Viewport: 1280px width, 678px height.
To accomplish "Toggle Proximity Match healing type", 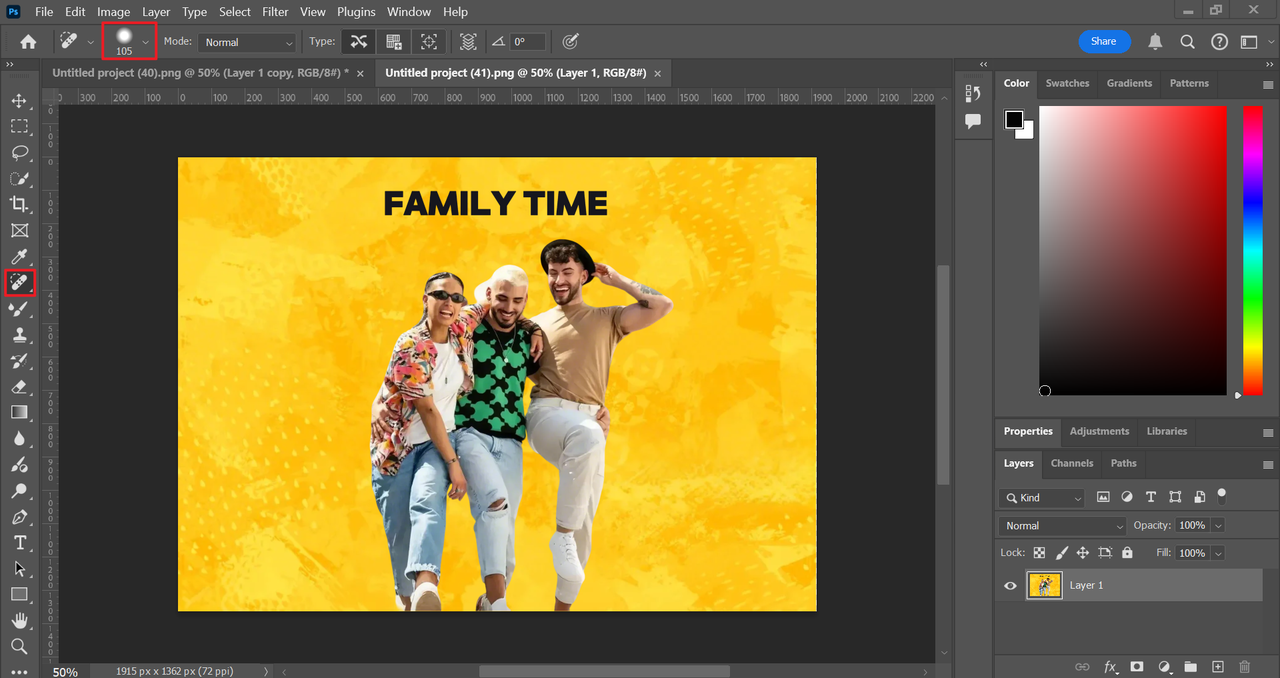I will (429, 42).
